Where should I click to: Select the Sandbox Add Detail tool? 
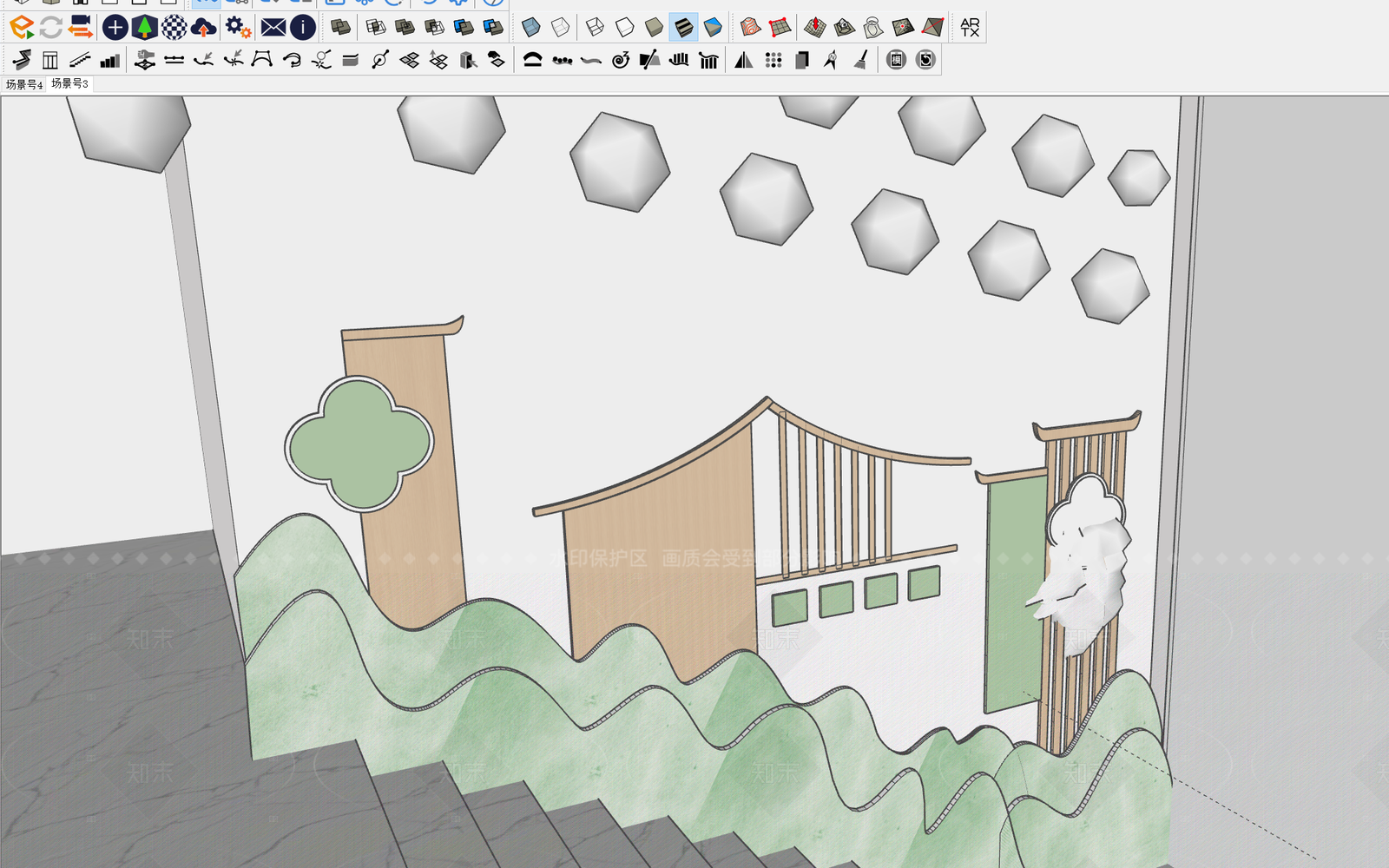[903, 28]
